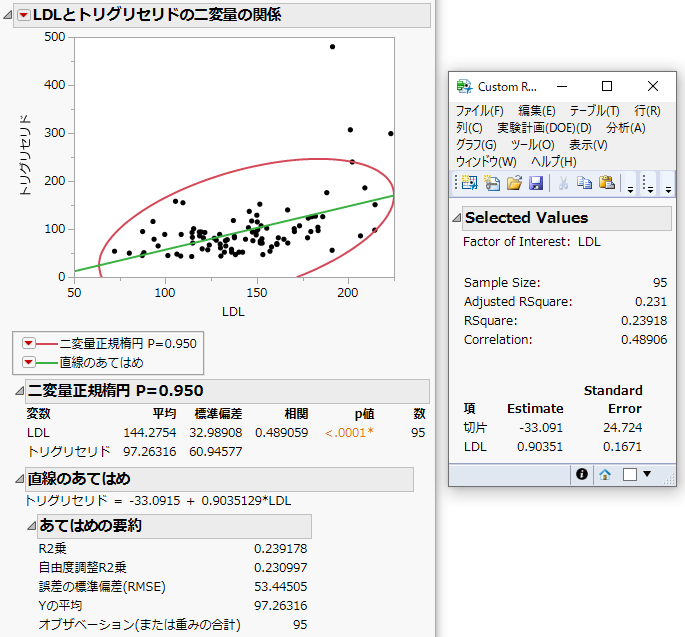This screenshot has width=685, height=637.
Task: Click the p値 <.0001* cell
Action: (349, 433)
